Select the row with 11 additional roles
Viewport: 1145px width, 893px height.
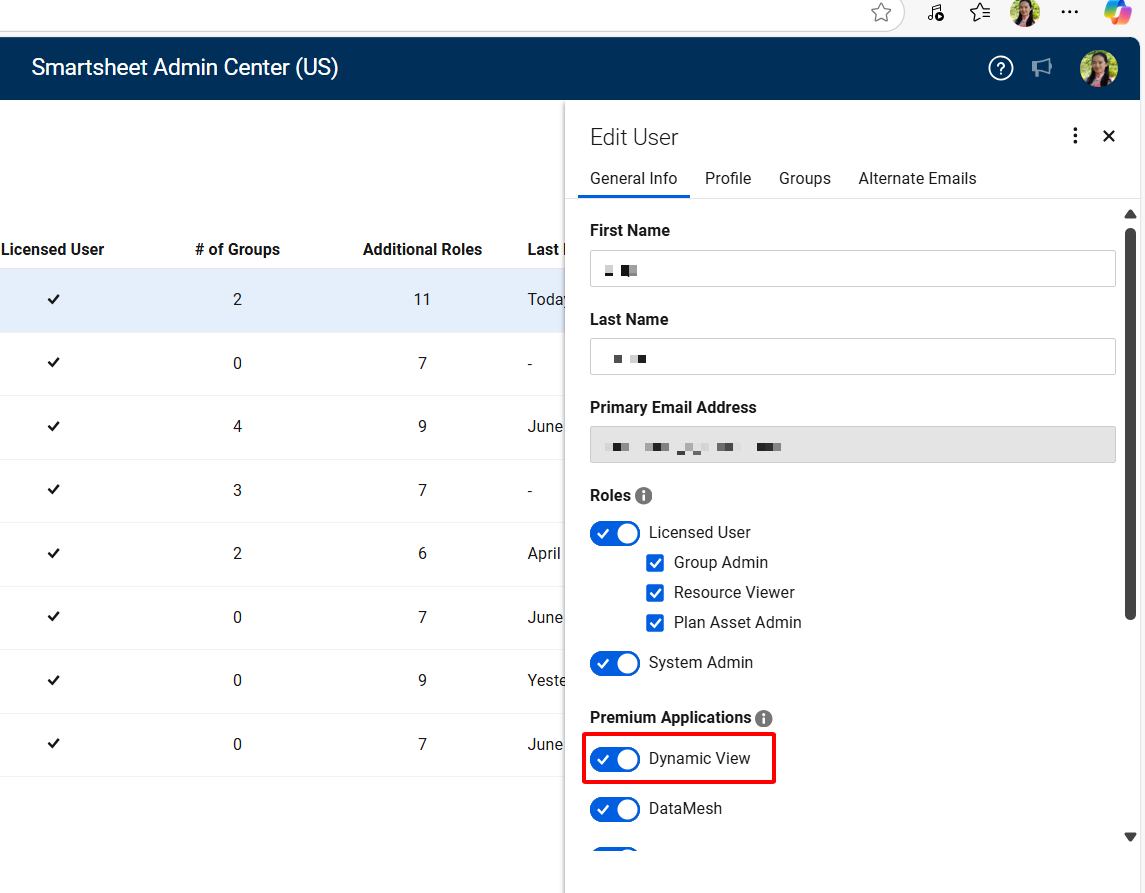[282, 300]
